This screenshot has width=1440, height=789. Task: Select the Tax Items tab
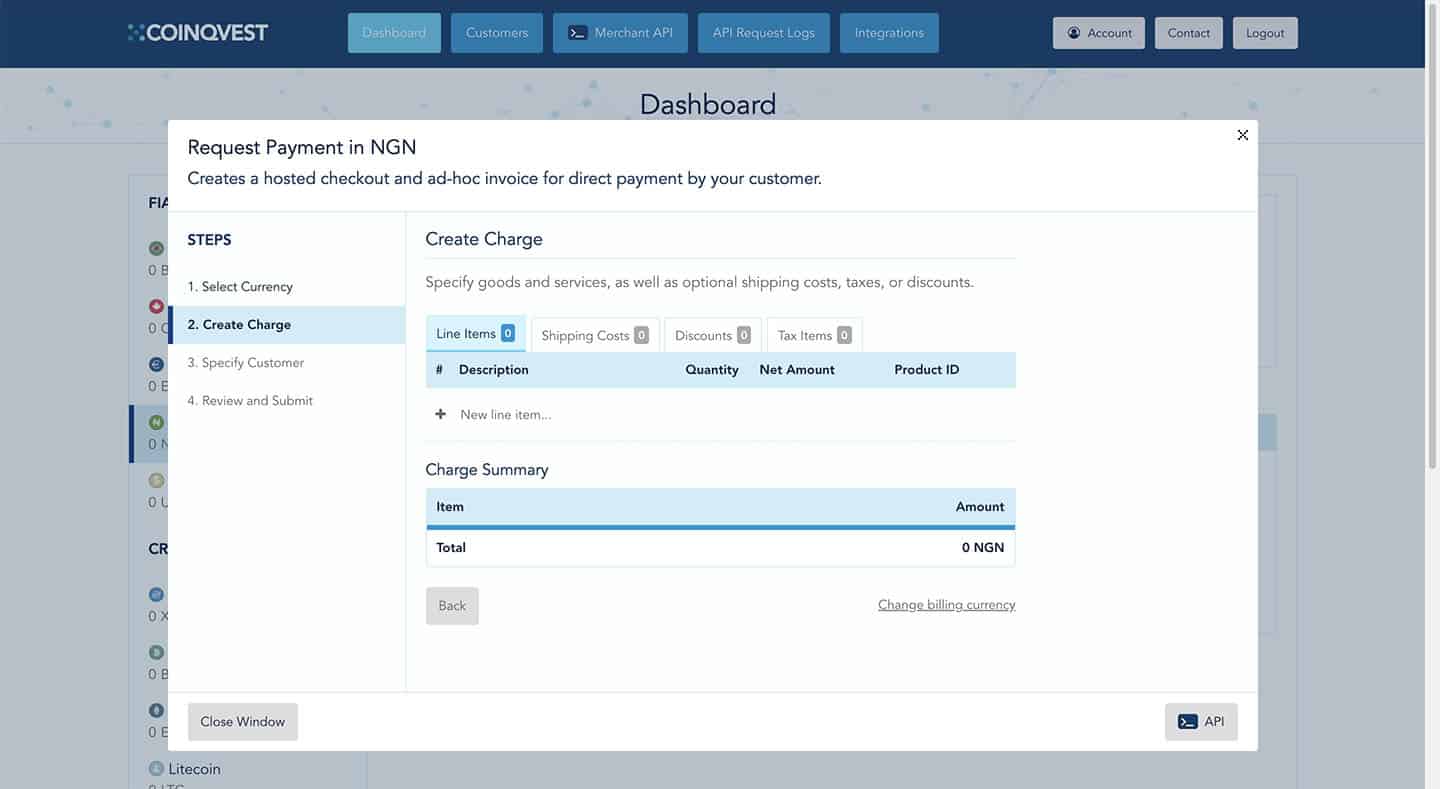click(814, 335)
